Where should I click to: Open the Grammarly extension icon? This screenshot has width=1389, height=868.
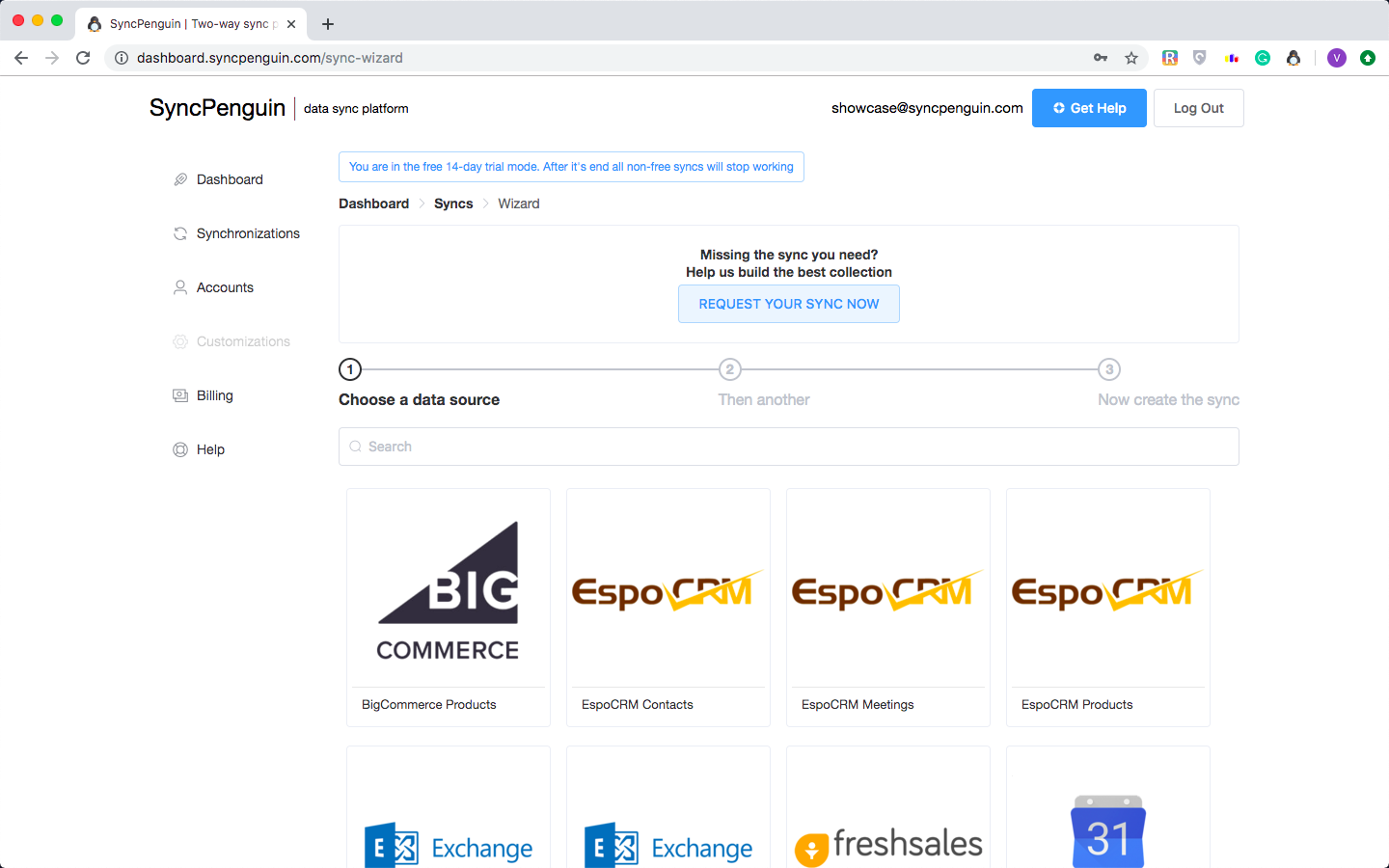pyautogui.click(x=1263, y=58)
